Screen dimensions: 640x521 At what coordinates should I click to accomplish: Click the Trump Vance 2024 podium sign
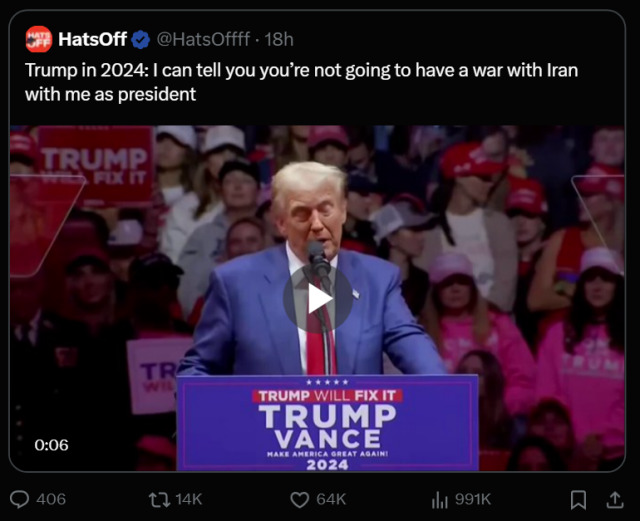[x=327, y=423]
